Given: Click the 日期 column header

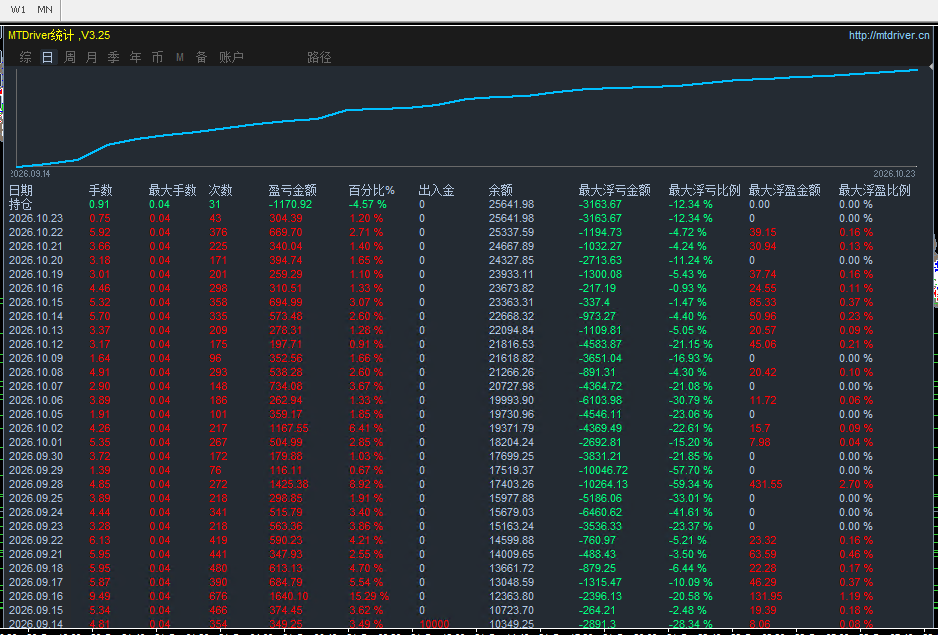Looking at the screenshot, I should [x=21, y=190].
